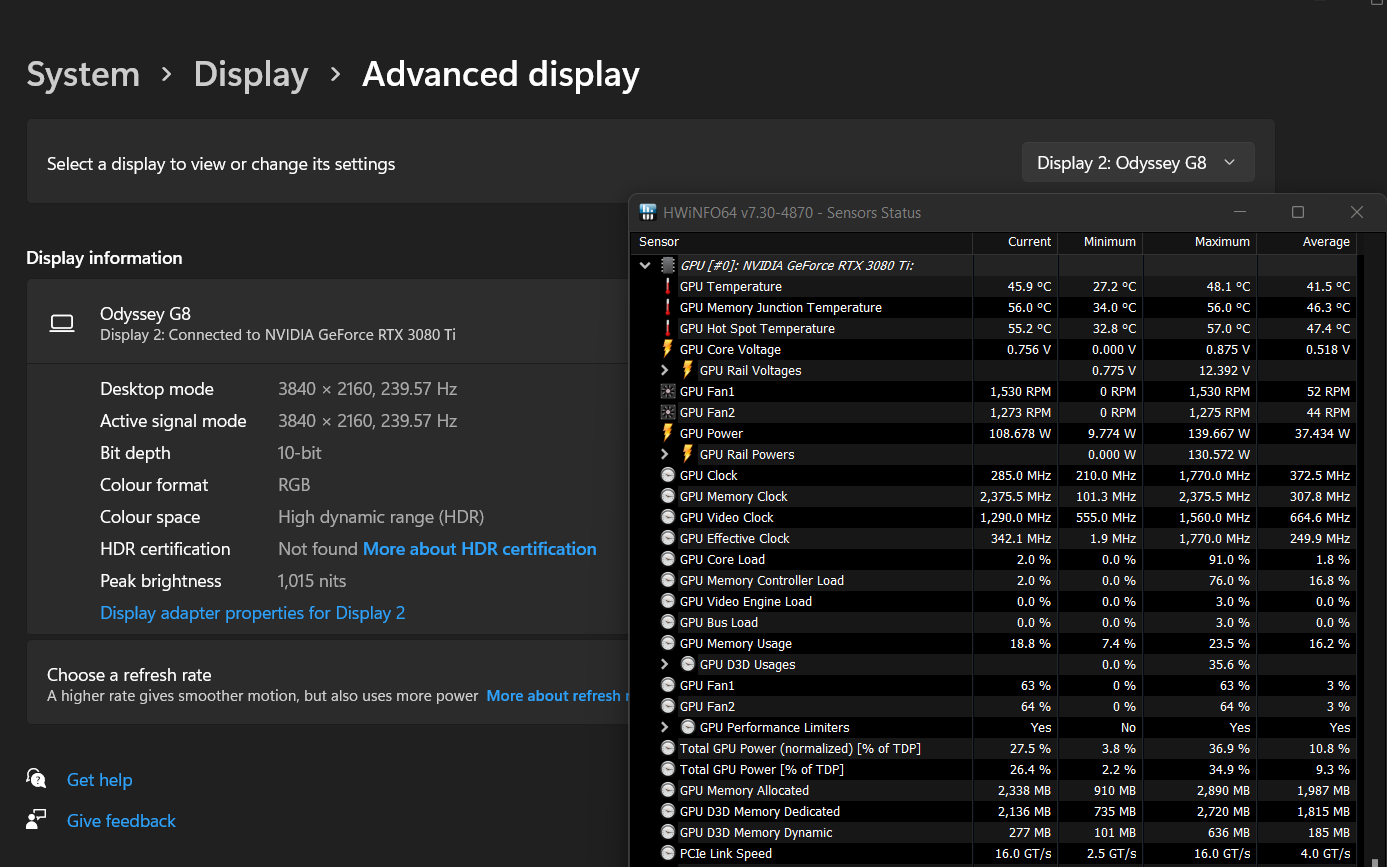Viewport: 1387px width, 867px height.
Task: Click the fan icon next to GPU Fan1
Action: coord(668,391)
